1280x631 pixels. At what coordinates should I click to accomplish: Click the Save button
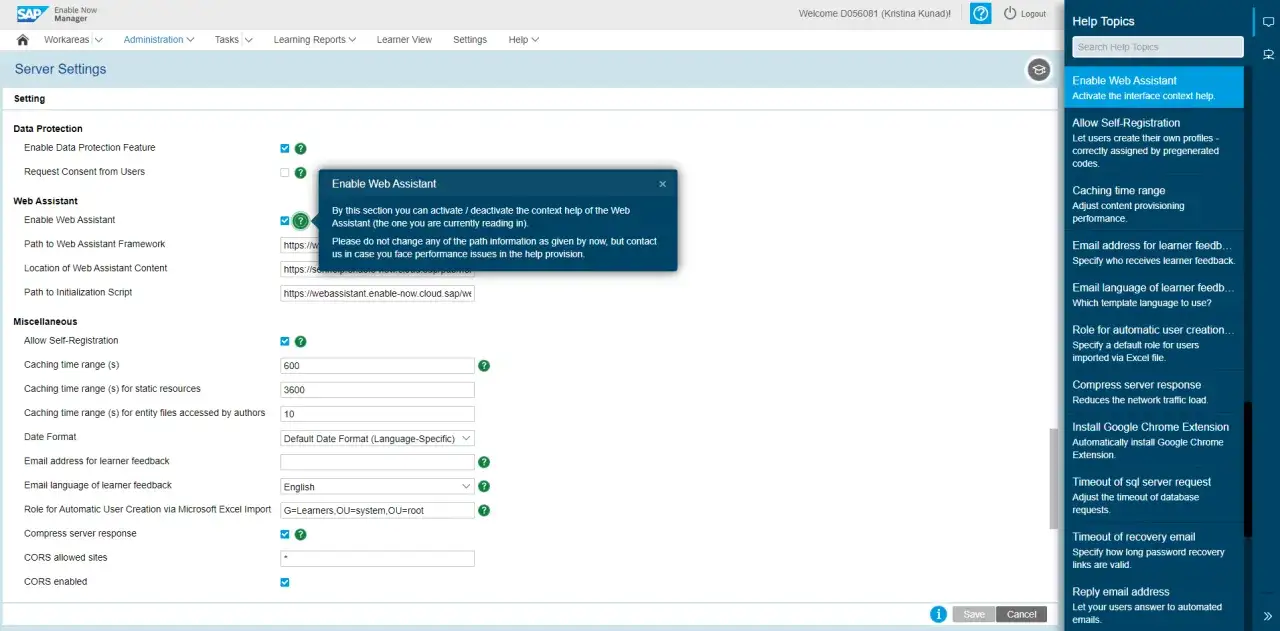[974, 614]
